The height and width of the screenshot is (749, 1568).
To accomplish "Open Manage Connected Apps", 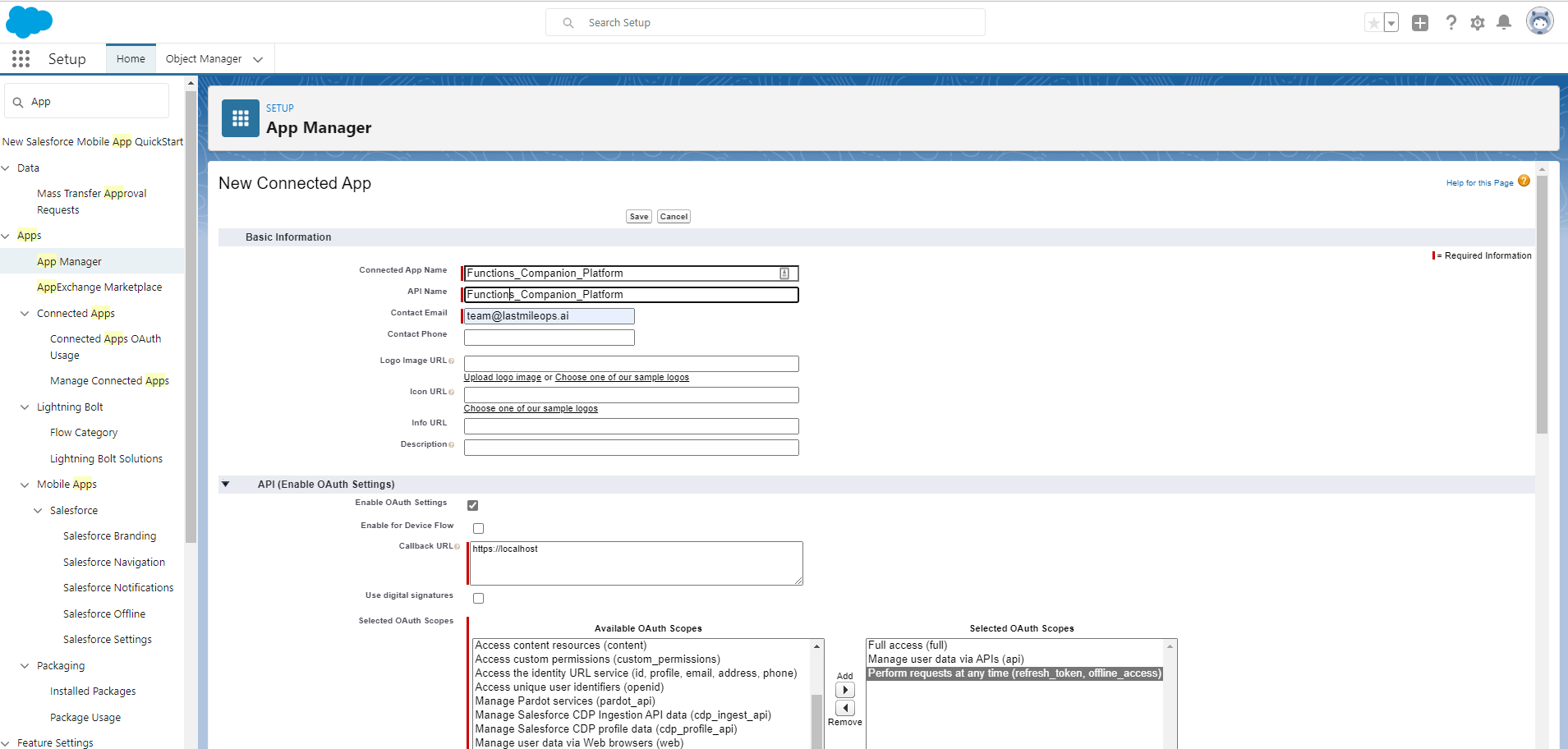I will [109, 380].
